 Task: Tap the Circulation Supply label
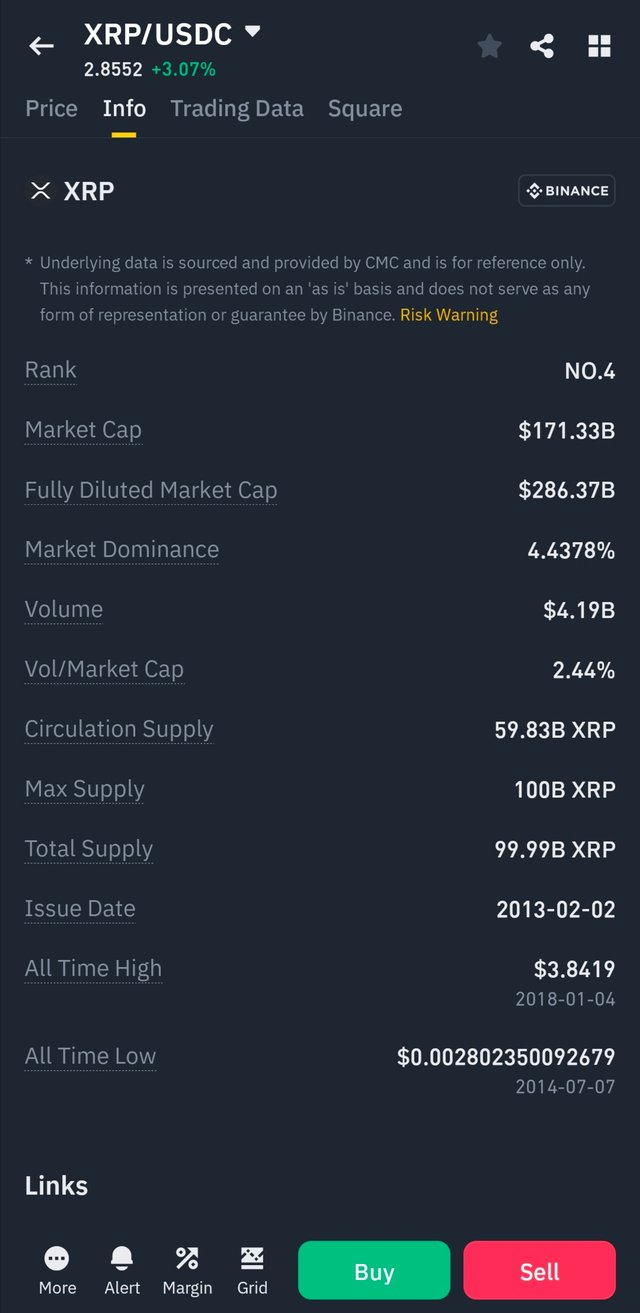[x=119, y=729]
